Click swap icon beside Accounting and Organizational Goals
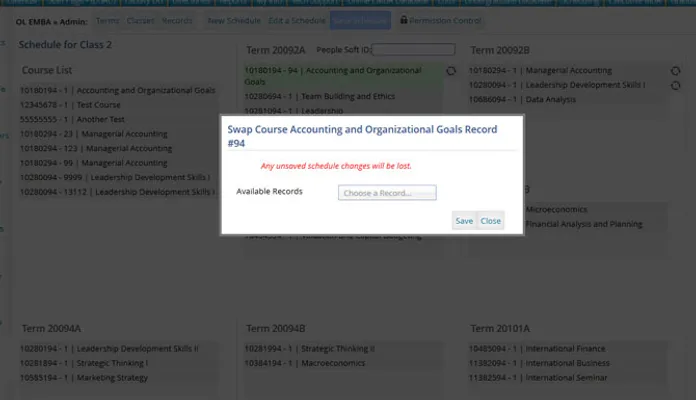 [451, 71]
